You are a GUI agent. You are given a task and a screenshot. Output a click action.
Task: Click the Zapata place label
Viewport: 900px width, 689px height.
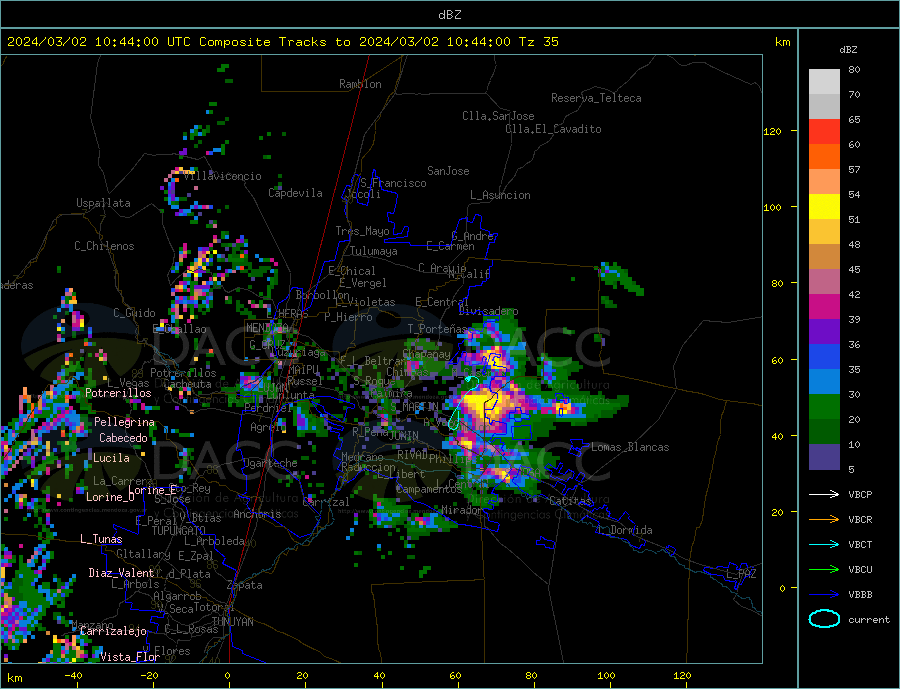(245, 585)
